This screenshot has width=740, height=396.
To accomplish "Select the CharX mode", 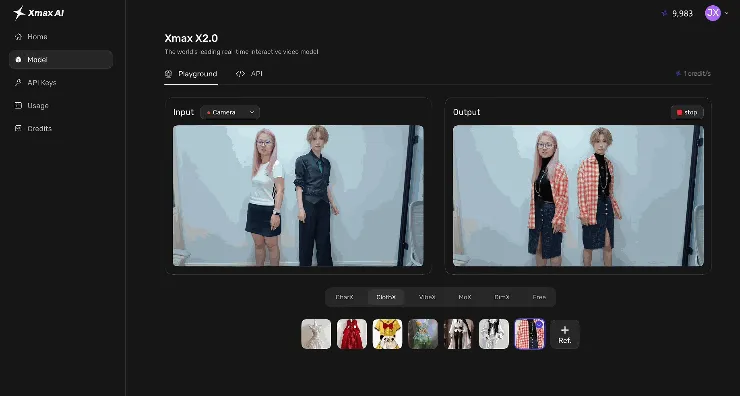I will click(345, 297).
